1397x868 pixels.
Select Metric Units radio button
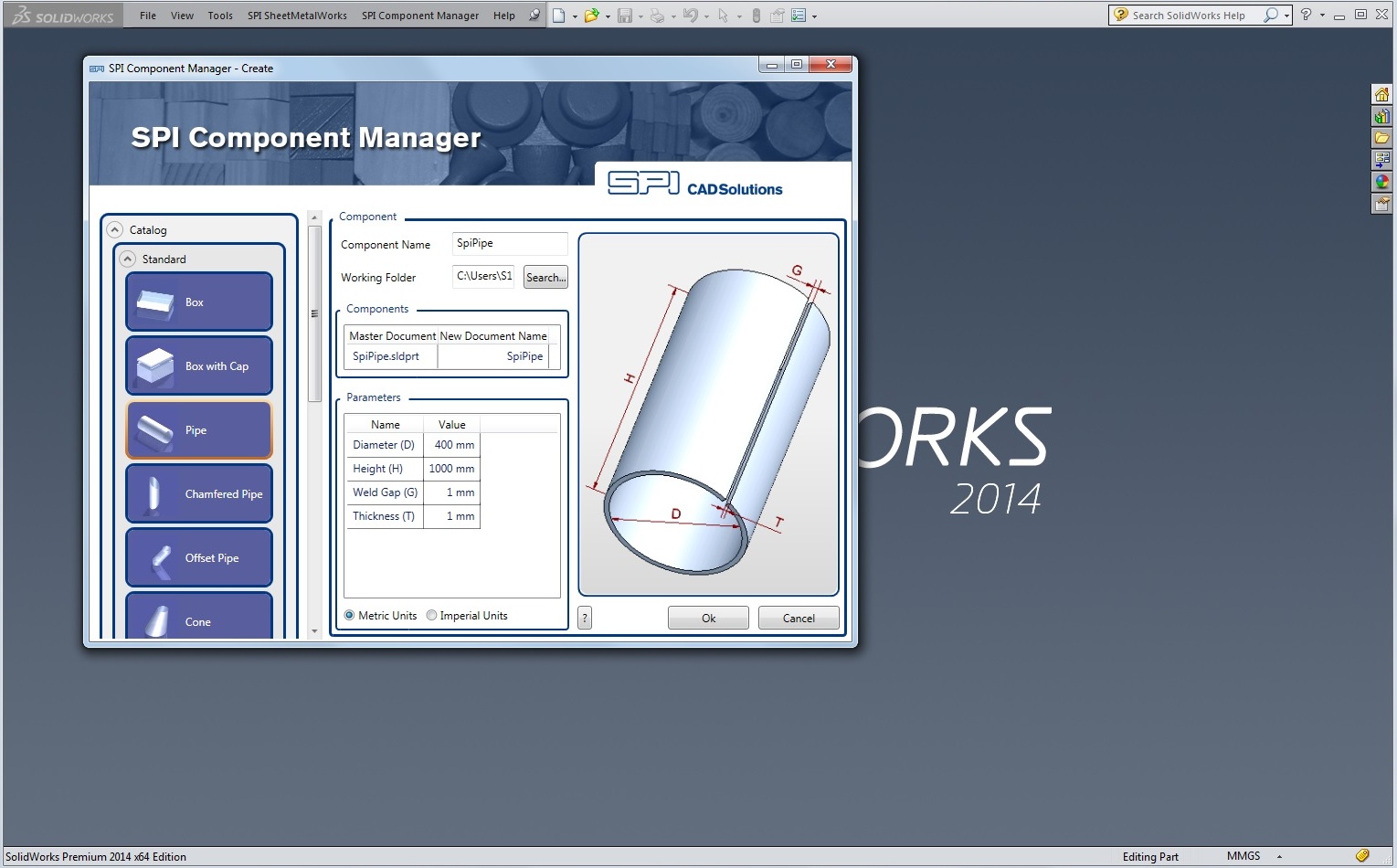coord(350,616)
